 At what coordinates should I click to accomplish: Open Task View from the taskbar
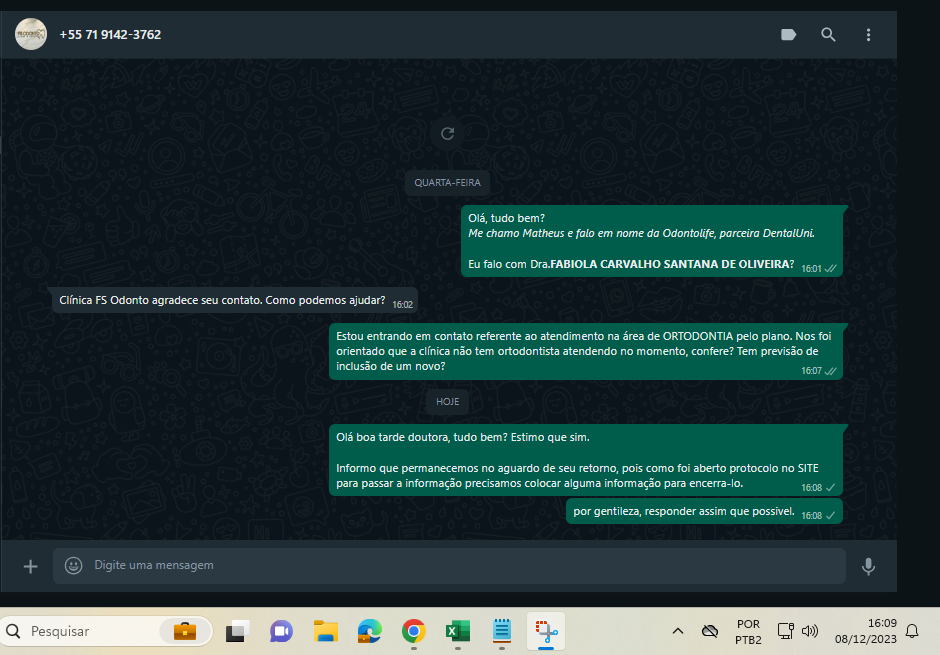237,631
